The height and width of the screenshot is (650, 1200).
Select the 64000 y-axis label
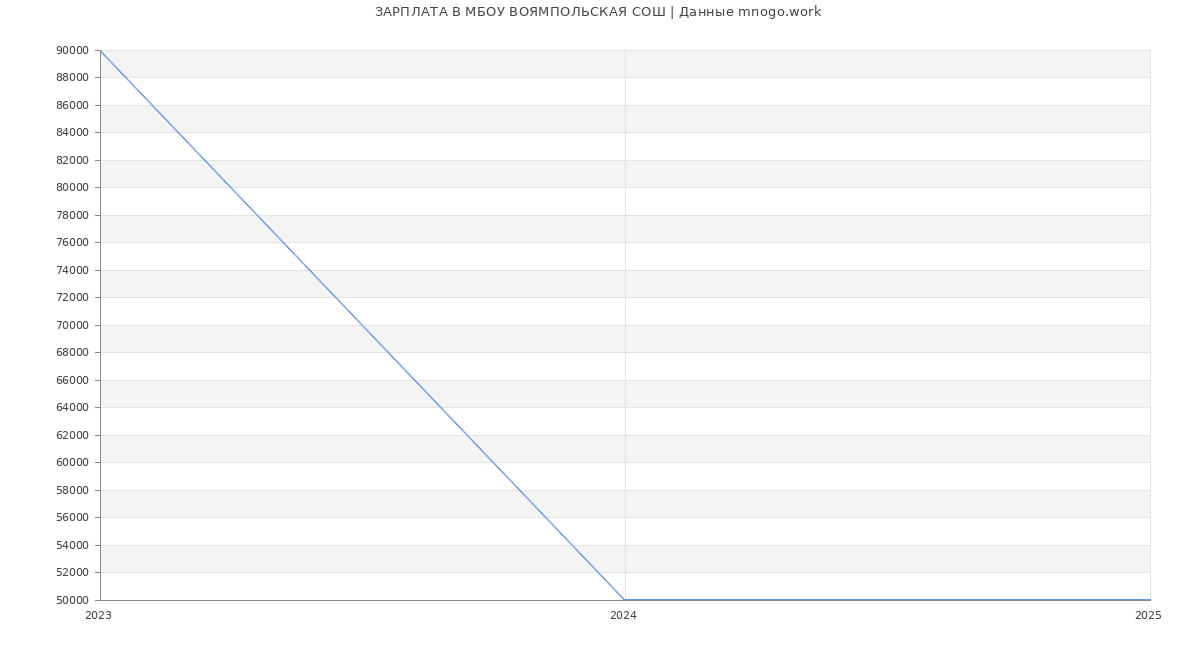click(73, 408)
